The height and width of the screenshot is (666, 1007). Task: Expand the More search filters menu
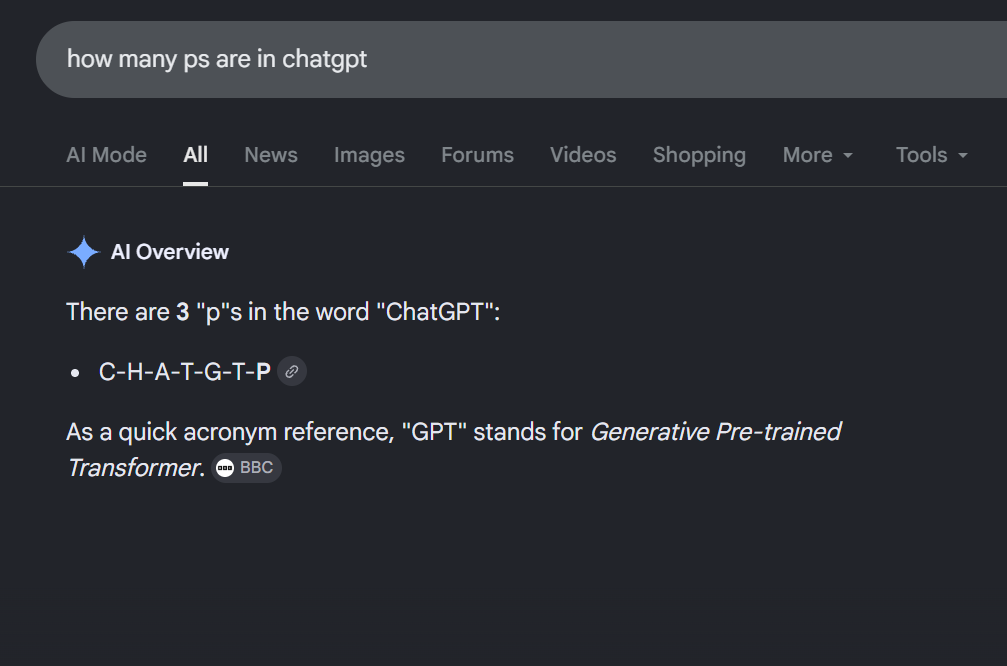pyautogui.click(x=818, y=155)
